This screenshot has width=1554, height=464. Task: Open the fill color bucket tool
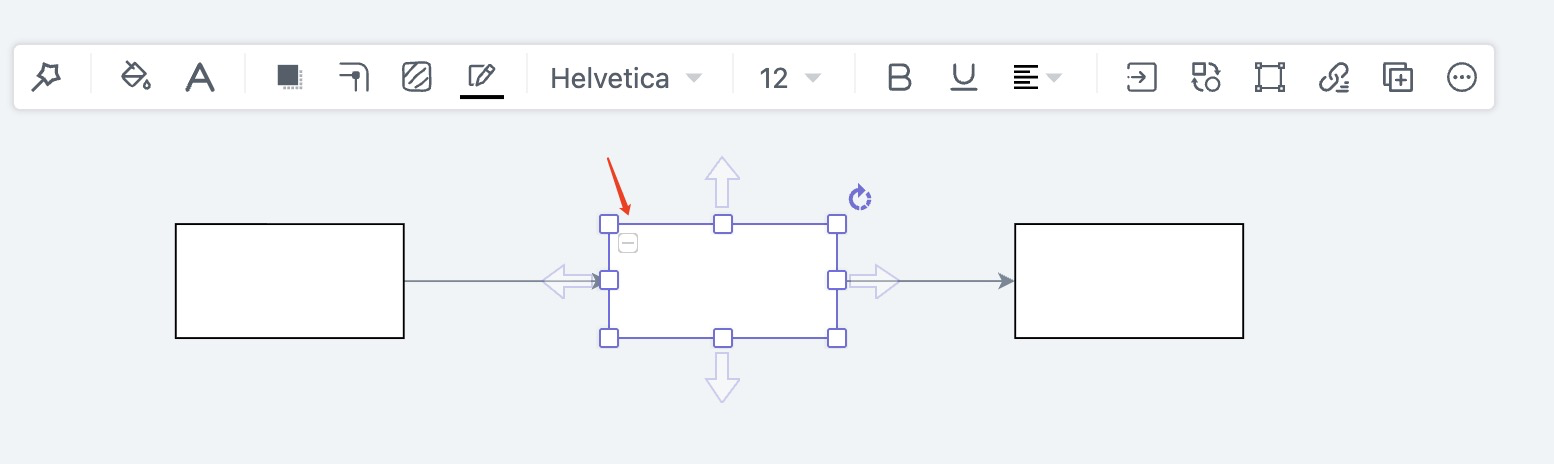tap(135, 77)
